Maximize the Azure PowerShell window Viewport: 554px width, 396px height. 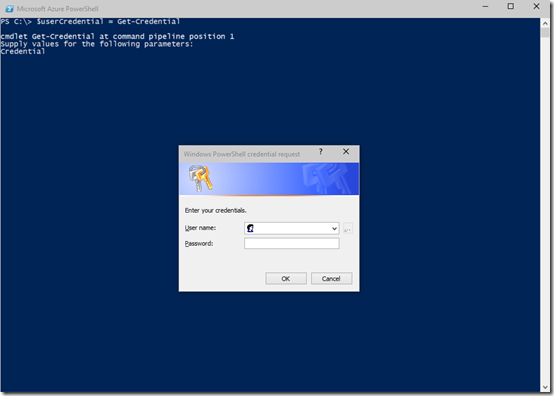[x=511, y=6]
